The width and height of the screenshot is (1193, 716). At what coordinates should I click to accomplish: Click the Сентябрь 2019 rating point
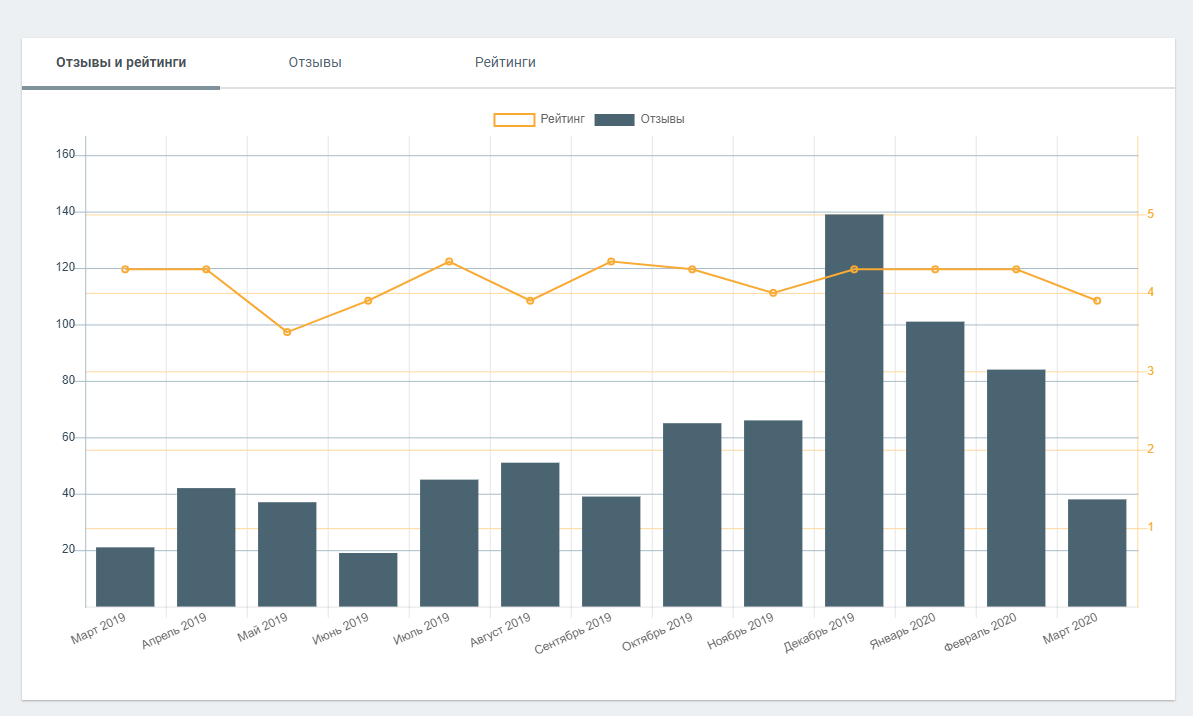pos(611,261)
